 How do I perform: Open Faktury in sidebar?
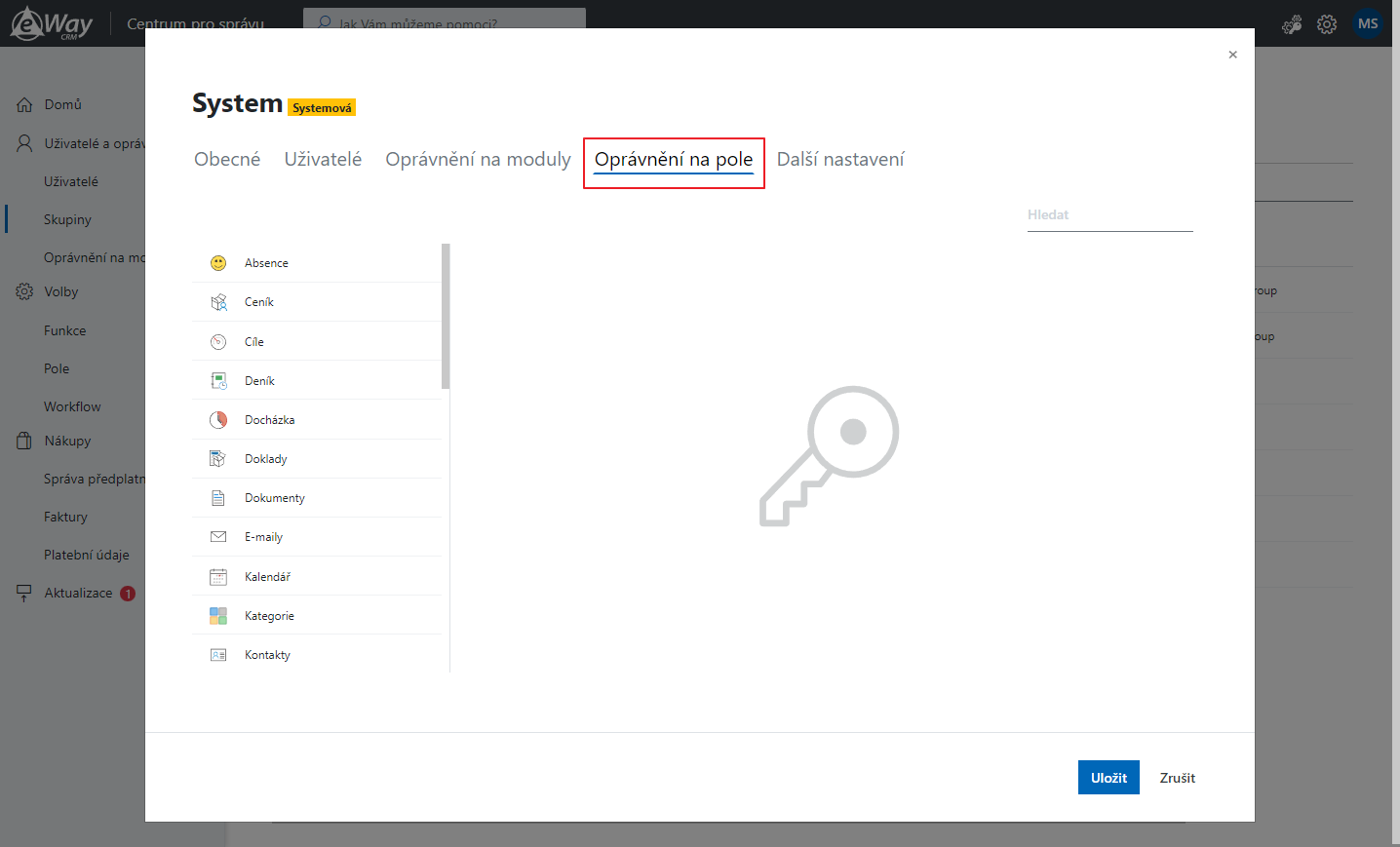[x=65, y=517]
